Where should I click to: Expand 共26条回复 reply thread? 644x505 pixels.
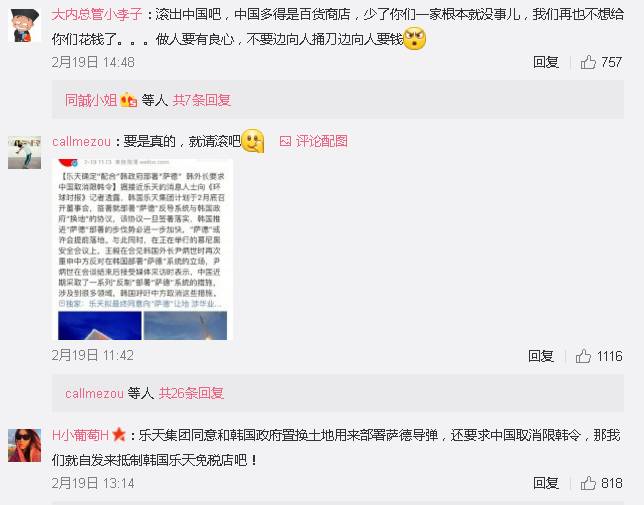(x=191, y=393)
